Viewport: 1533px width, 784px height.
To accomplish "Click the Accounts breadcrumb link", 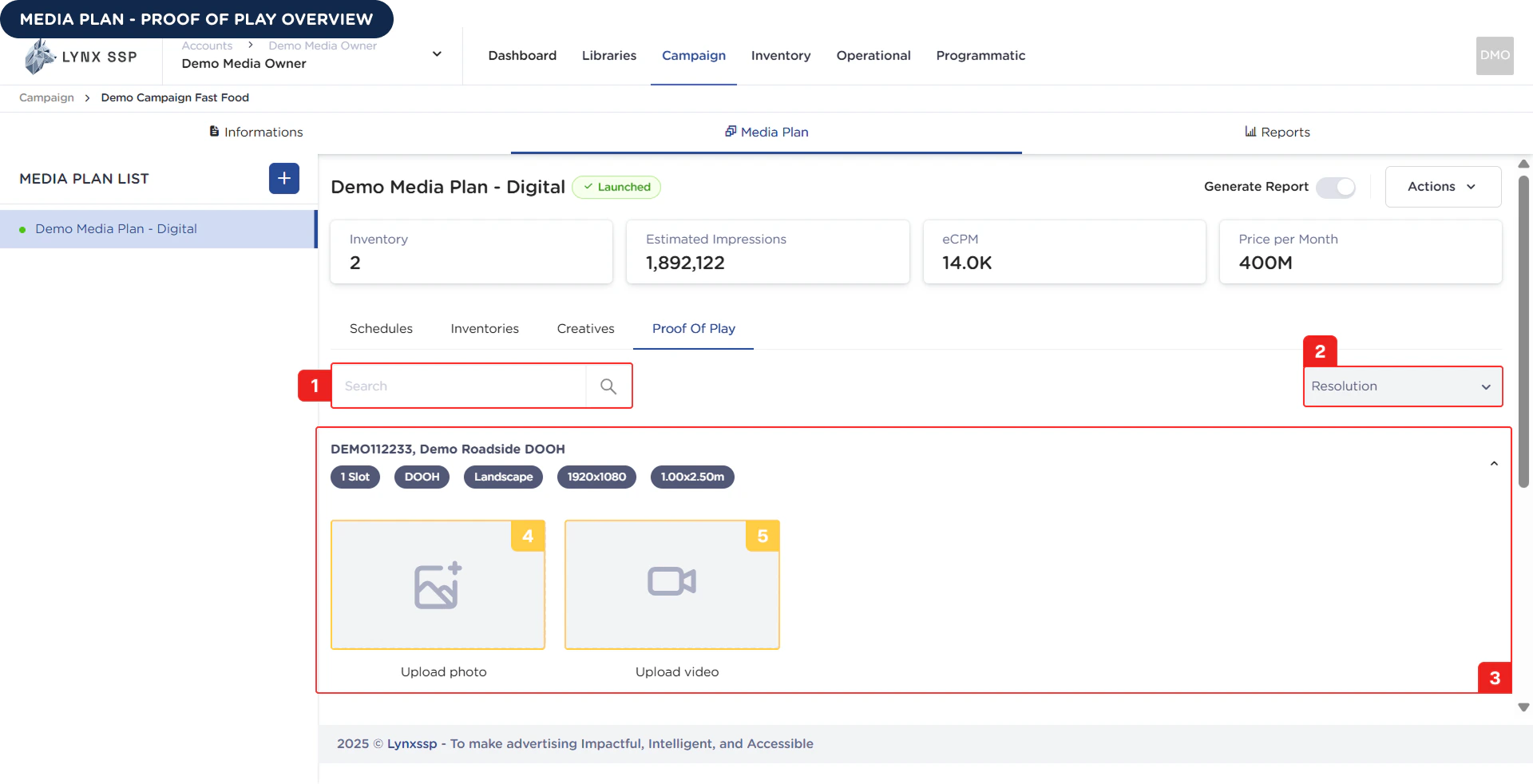I will pos(207,46).
